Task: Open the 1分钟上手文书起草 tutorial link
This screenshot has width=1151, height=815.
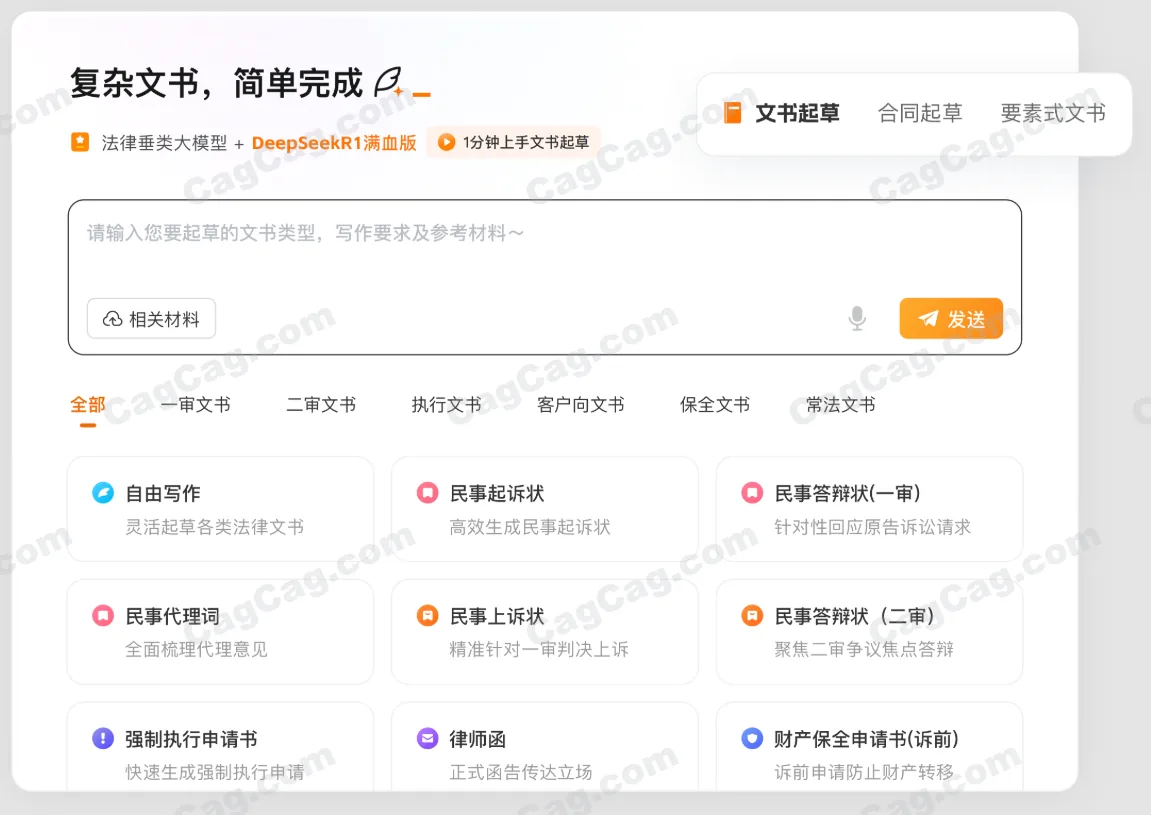Action: 514,142
